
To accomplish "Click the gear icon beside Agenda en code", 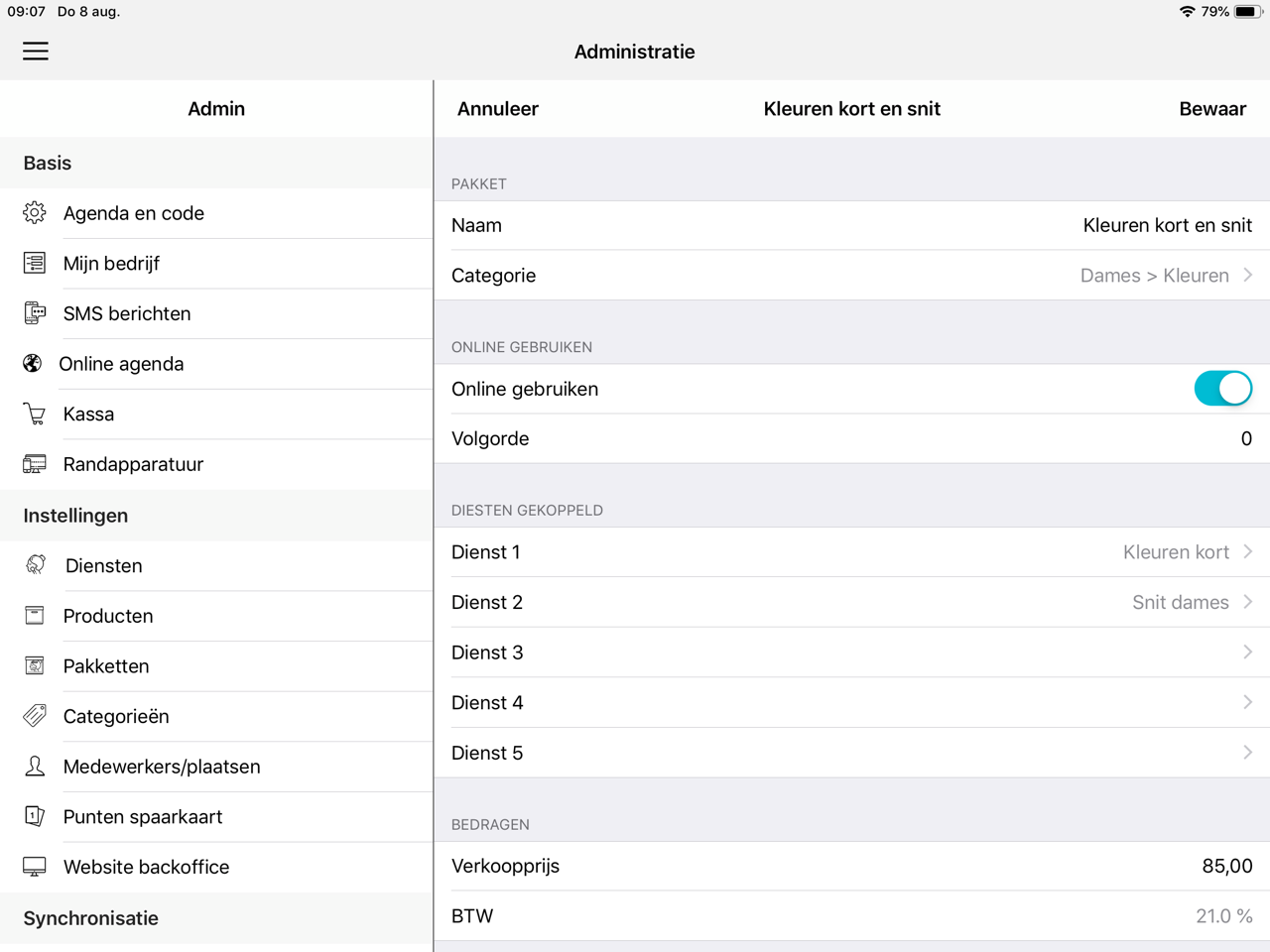I will point(35,212).
